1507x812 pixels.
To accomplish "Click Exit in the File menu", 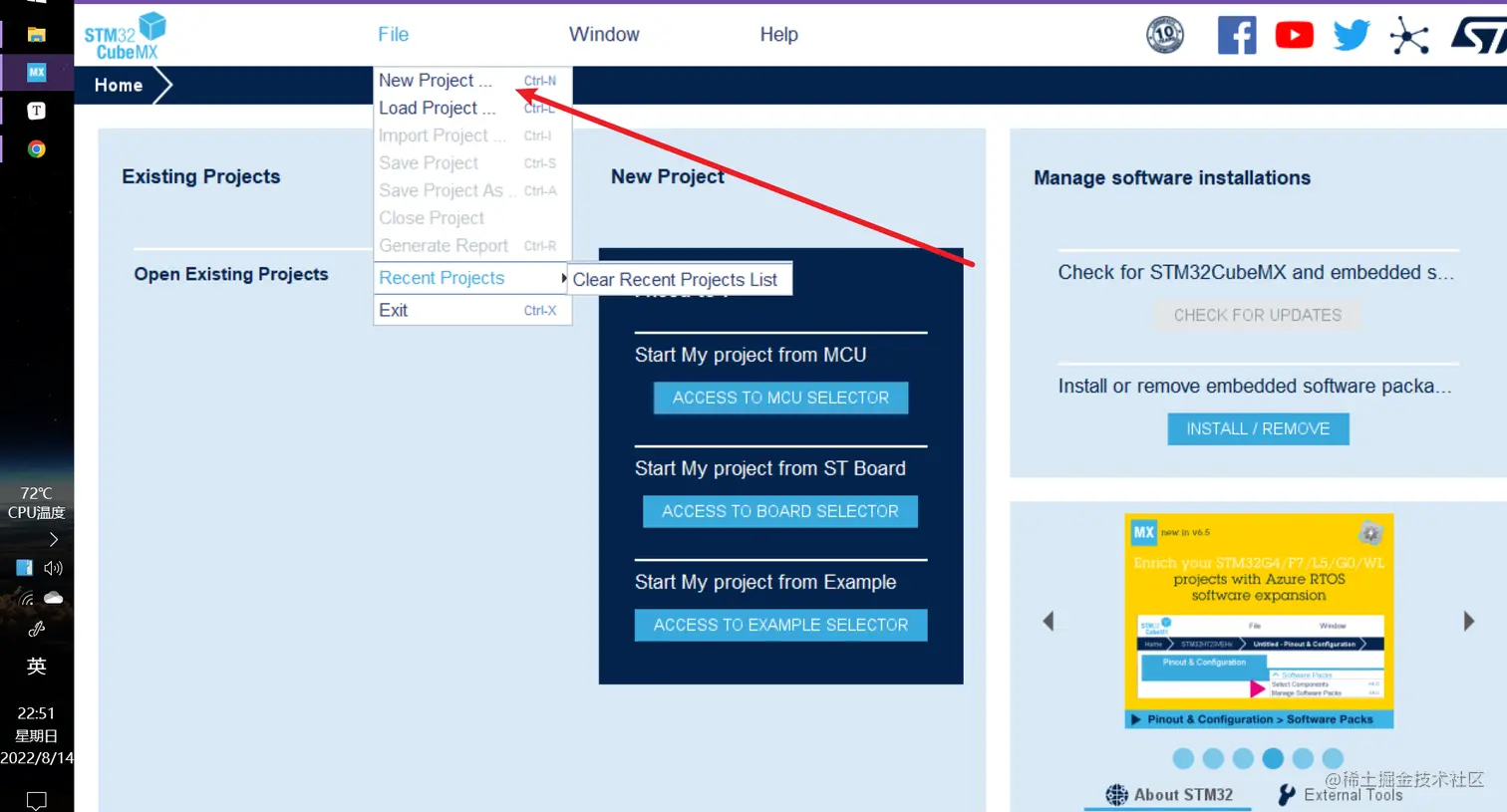I will tap(472, 310).
